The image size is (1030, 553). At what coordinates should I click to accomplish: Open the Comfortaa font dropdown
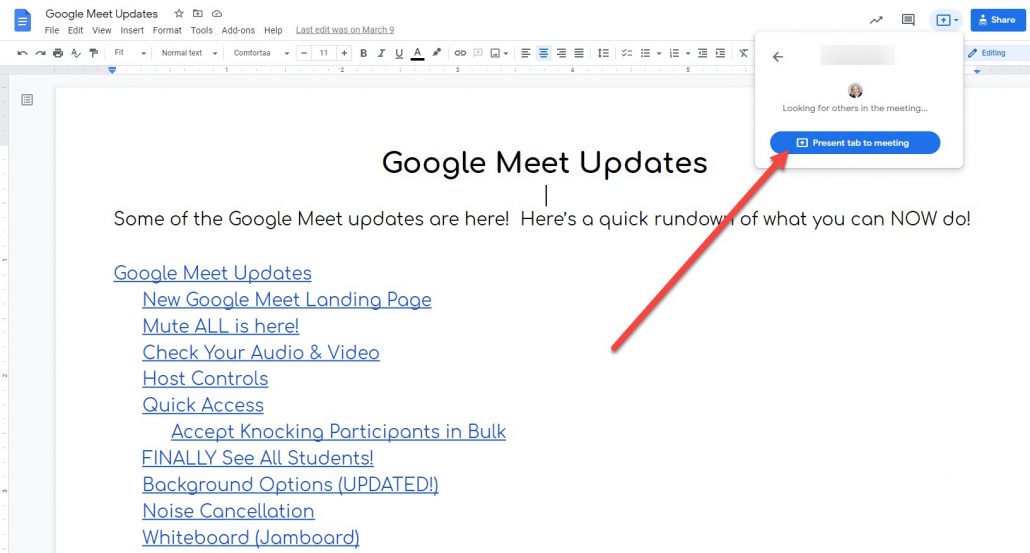[261, 53]
